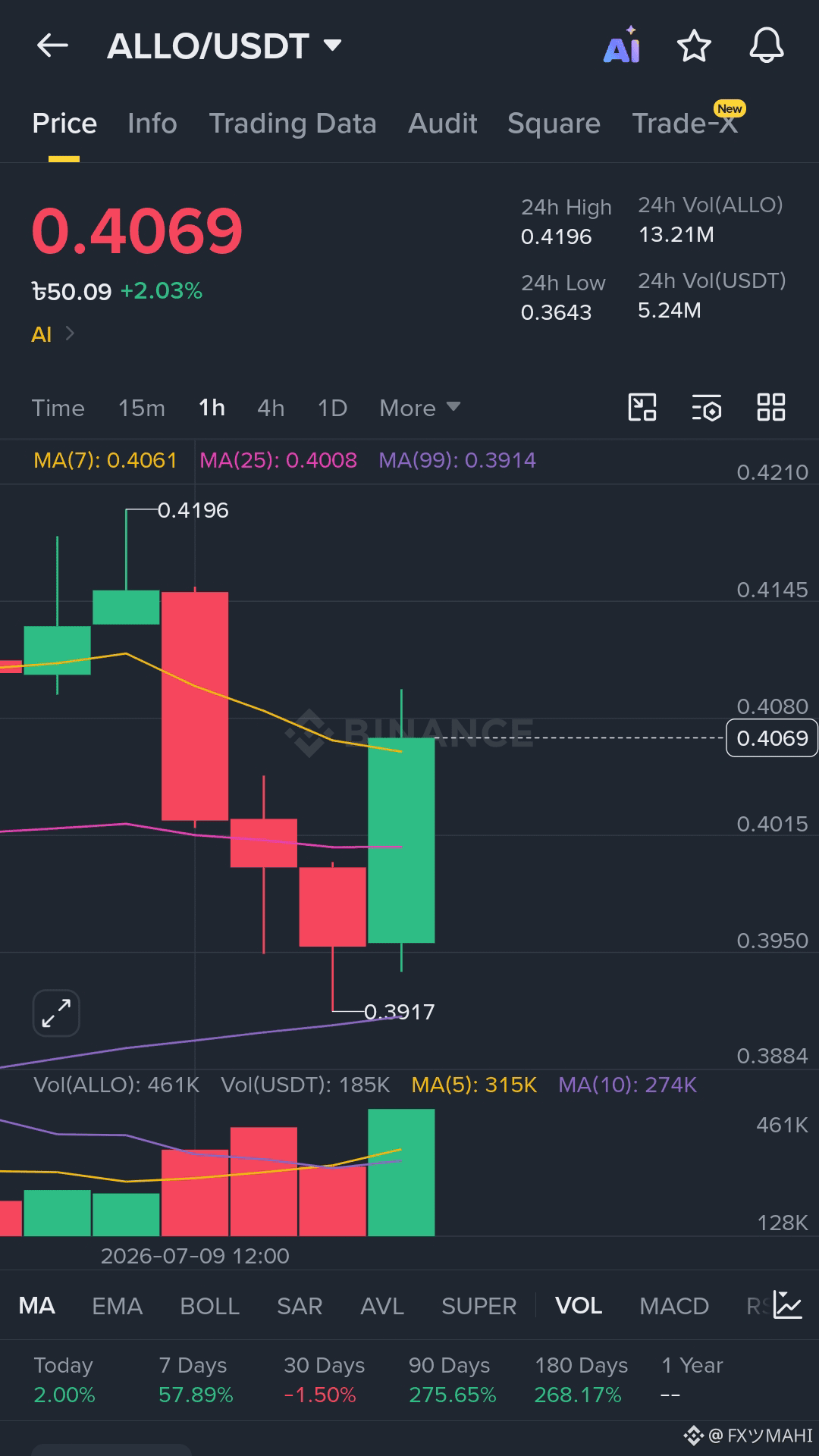Screen dimensions: 819x1456
Task: Open the AI assistant icon
Action: (x=622, y=45)
